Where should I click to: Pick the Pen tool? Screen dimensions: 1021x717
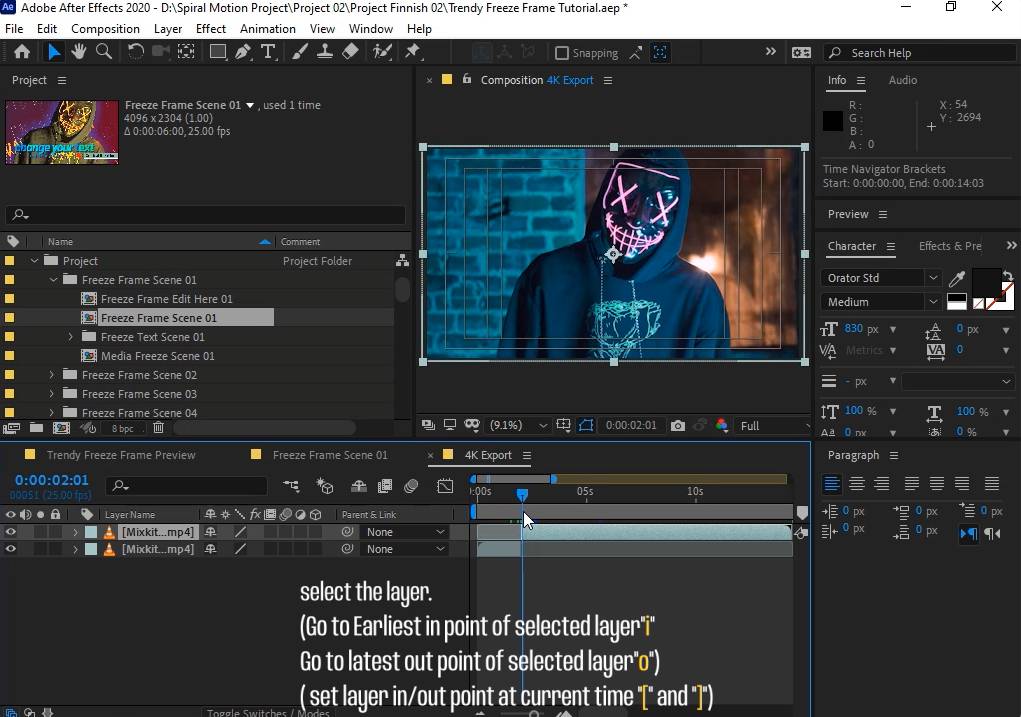243,52
